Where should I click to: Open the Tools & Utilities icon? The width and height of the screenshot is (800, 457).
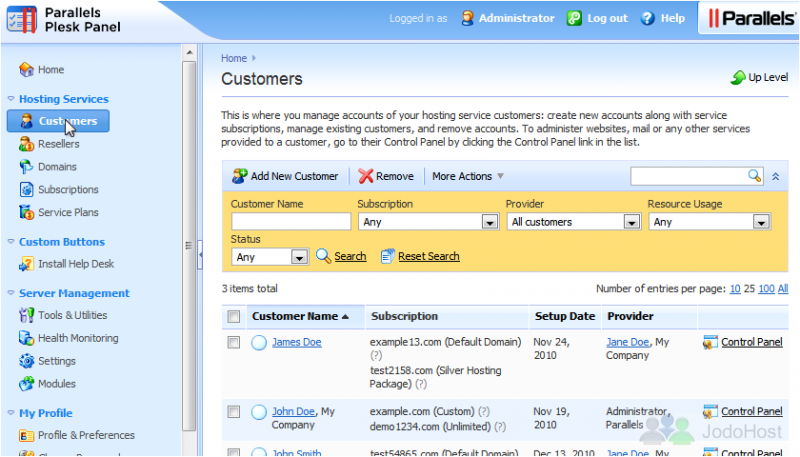coord(26,315)
